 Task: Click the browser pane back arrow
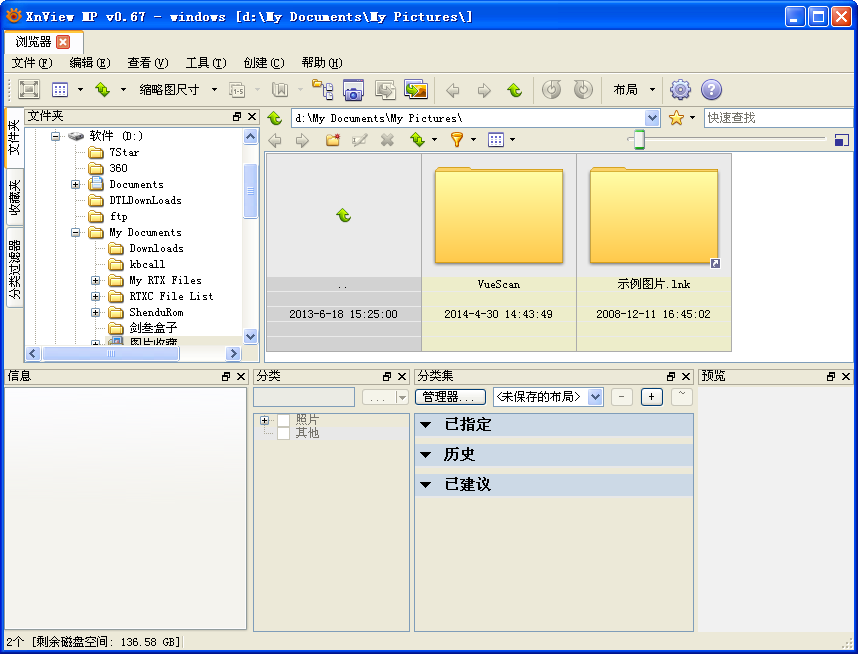275,140
